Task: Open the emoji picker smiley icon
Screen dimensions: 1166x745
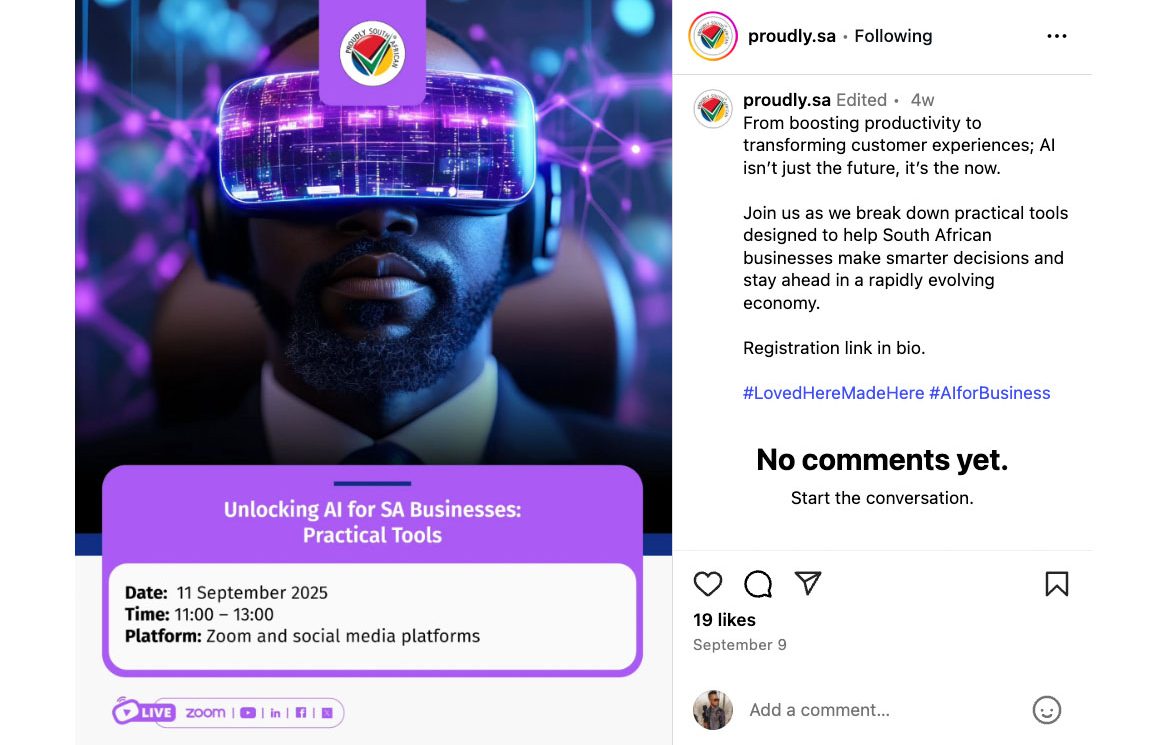Action: (1046, 710)
